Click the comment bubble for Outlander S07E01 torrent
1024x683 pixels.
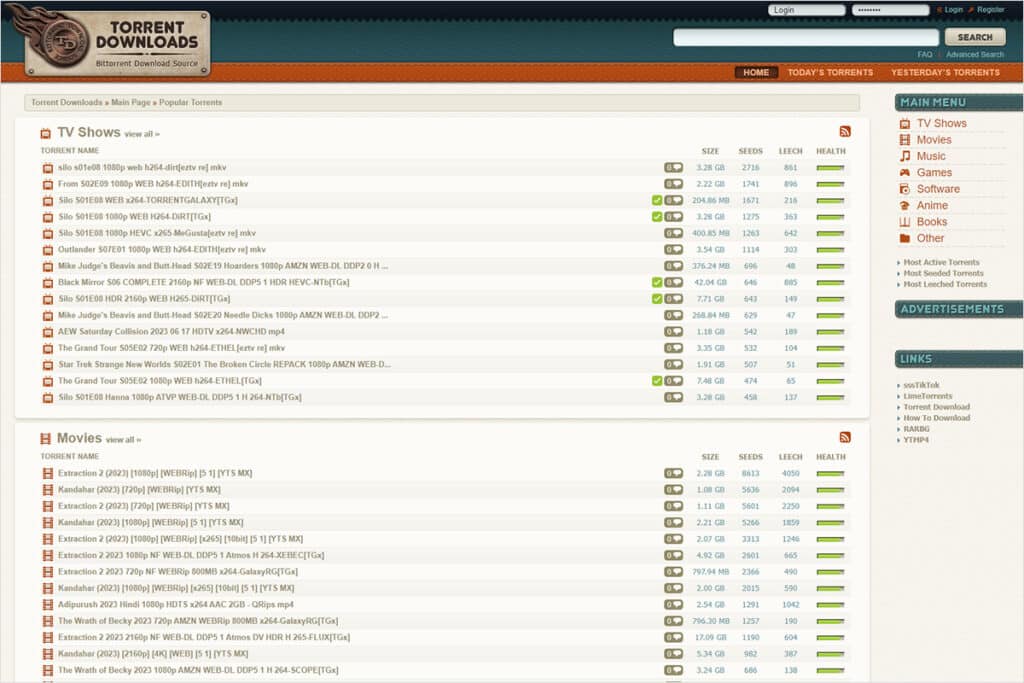point(674,250)
